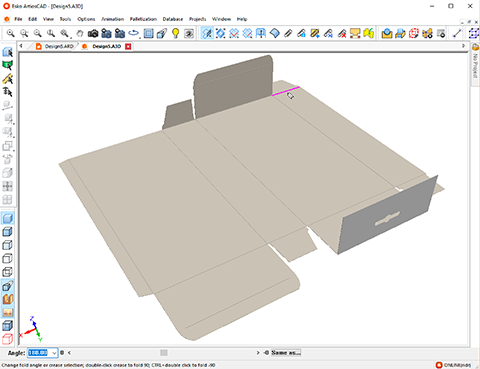Click the blue cube at sidebar bottom
Image resolution: width=480 pixels, height=369 pixels.
tap(8, 326)
